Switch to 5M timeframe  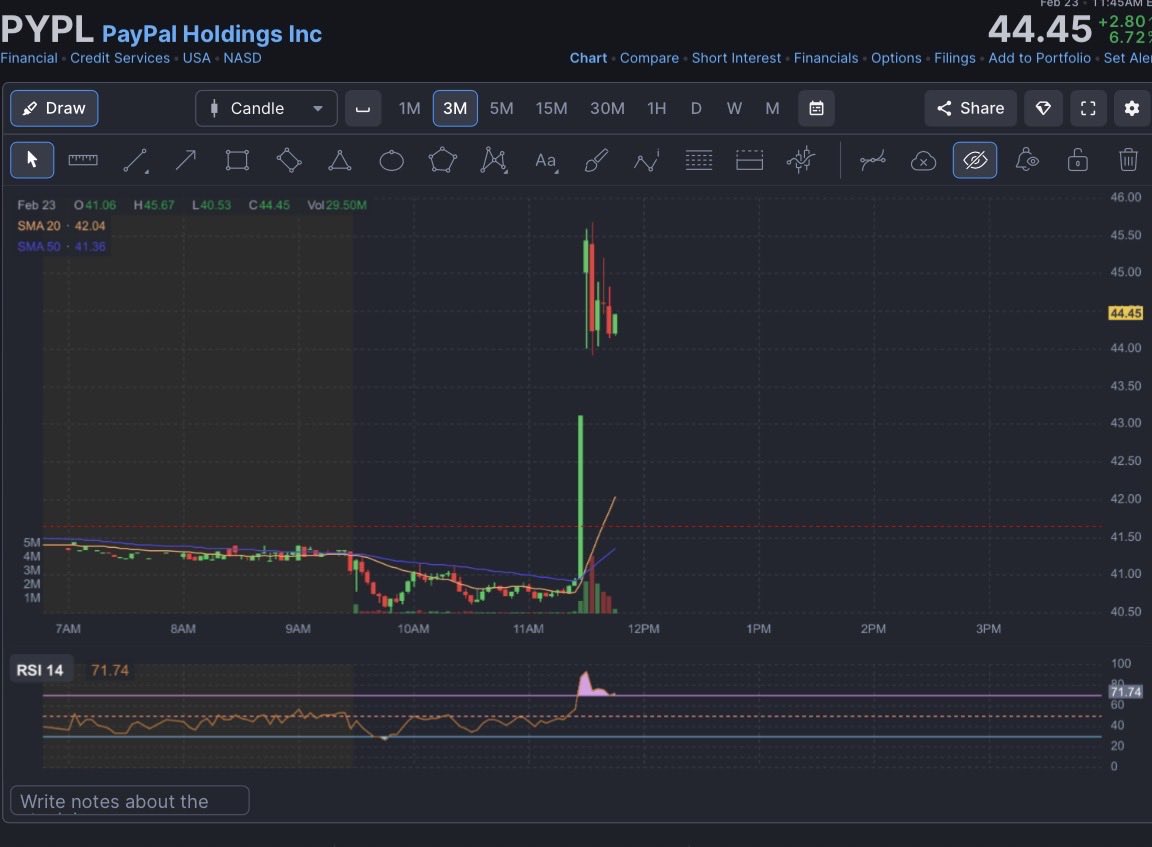502,109
